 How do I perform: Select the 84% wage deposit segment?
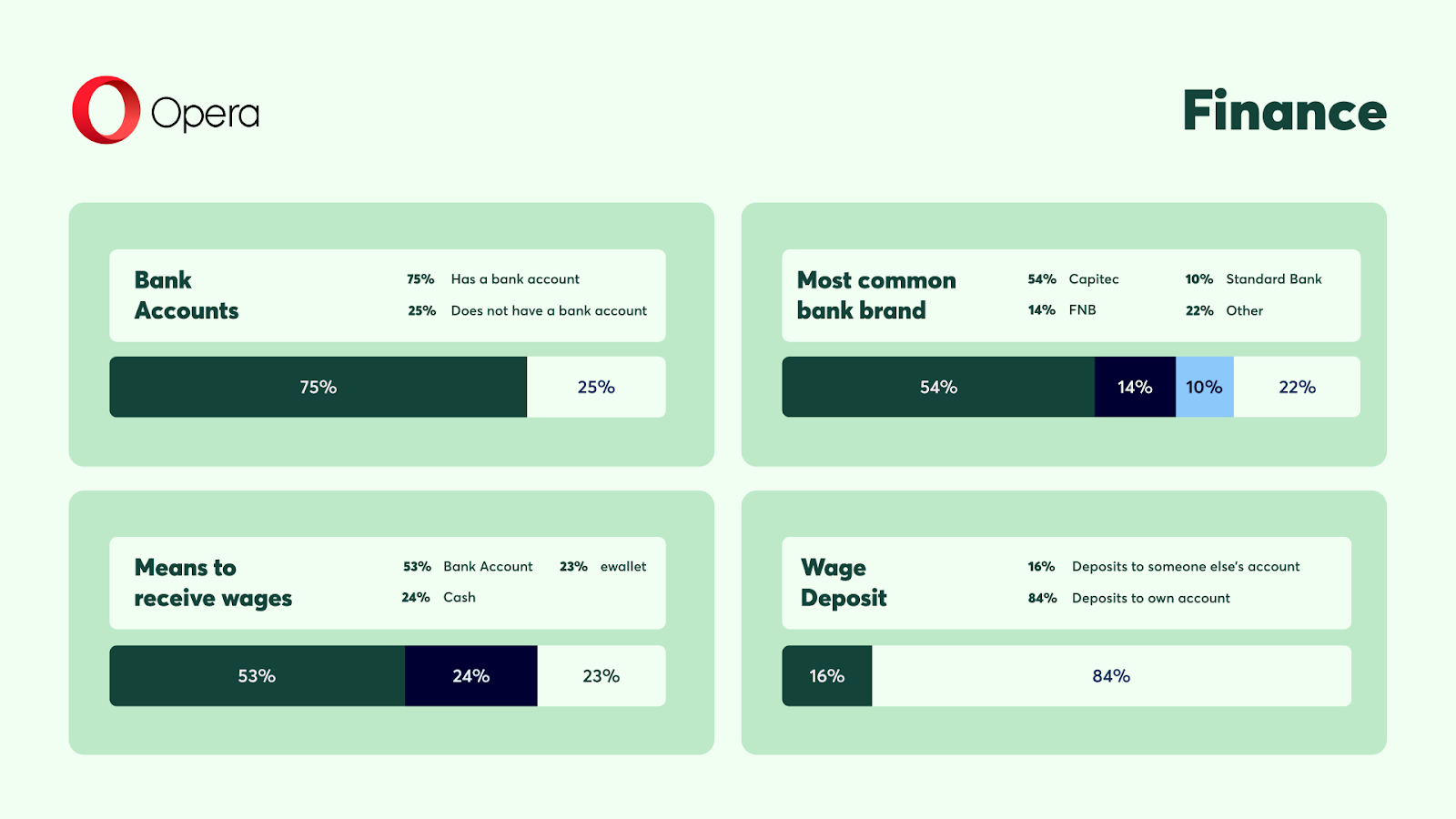1111,676
